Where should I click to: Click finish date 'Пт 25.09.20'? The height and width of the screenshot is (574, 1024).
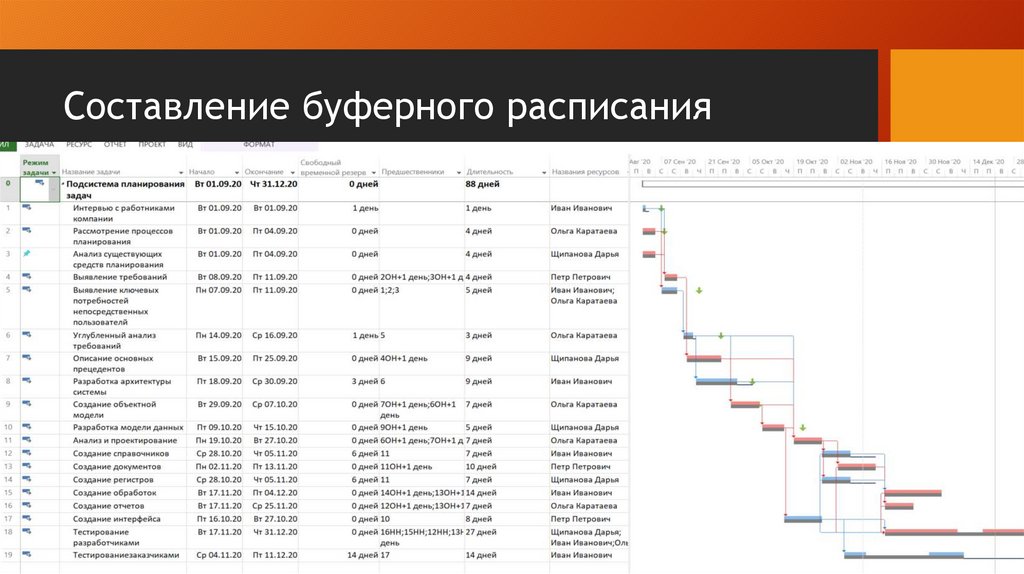tap(275, 358)
